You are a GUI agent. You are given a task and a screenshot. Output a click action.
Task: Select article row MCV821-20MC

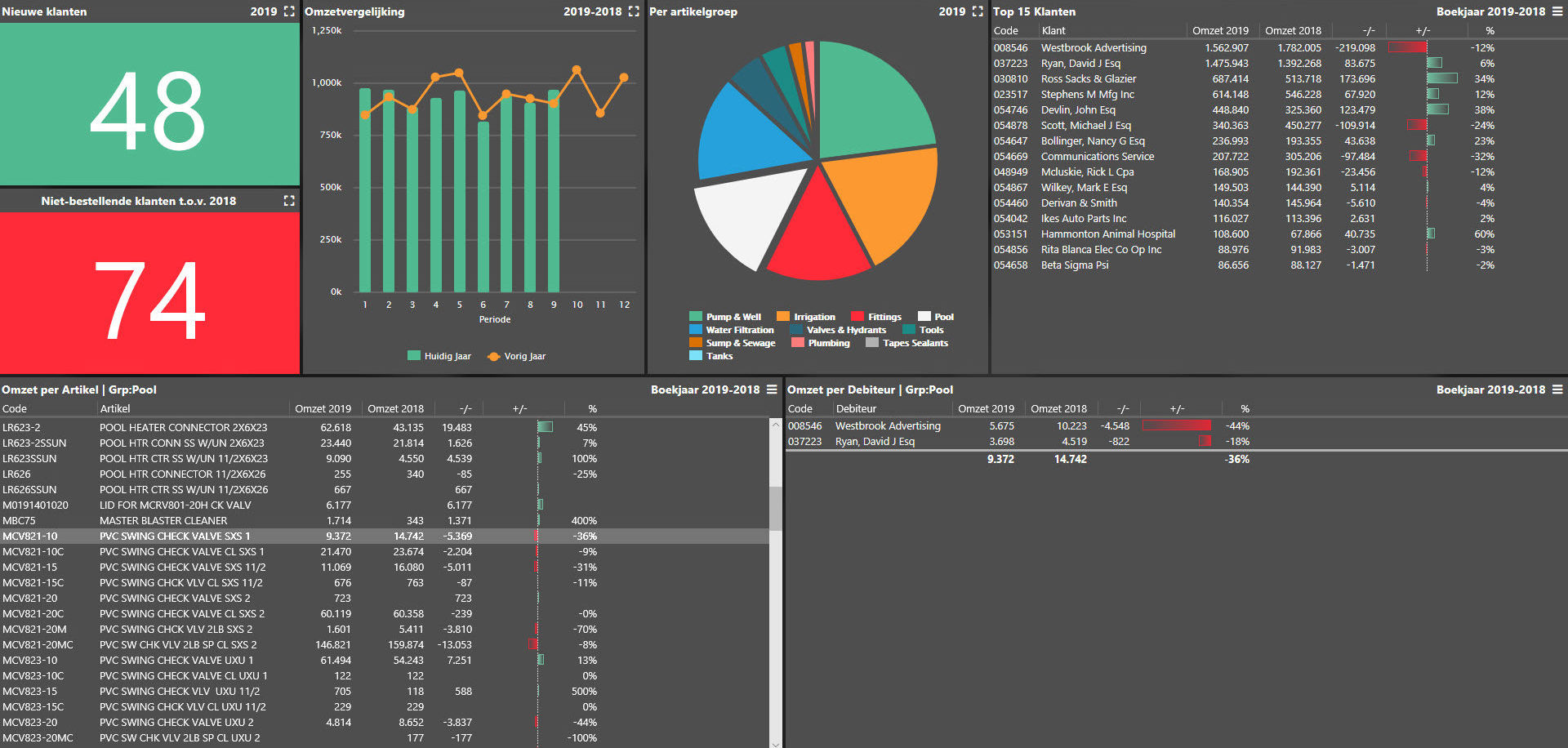384,644
